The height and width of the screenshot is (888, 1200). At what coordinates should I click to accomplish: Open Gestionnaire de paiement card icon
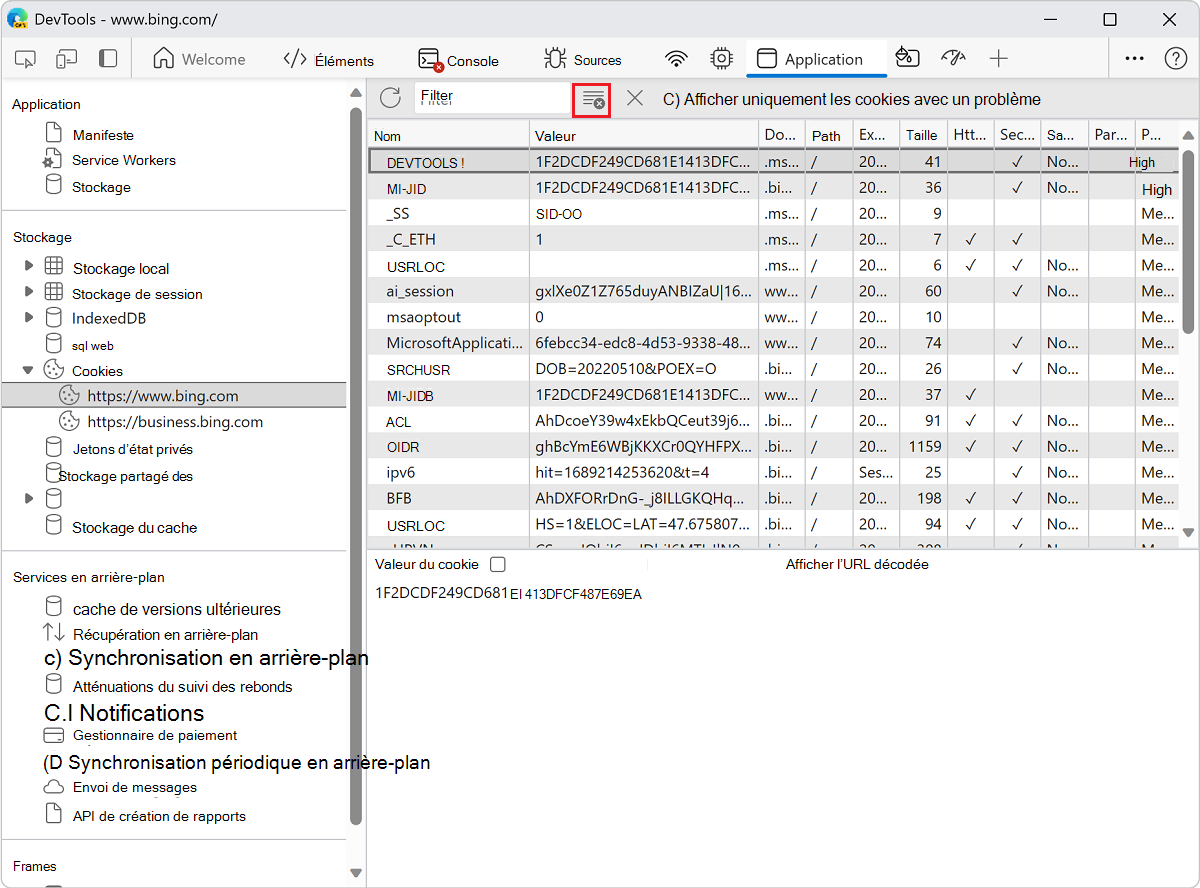click(x=54, y=735)
